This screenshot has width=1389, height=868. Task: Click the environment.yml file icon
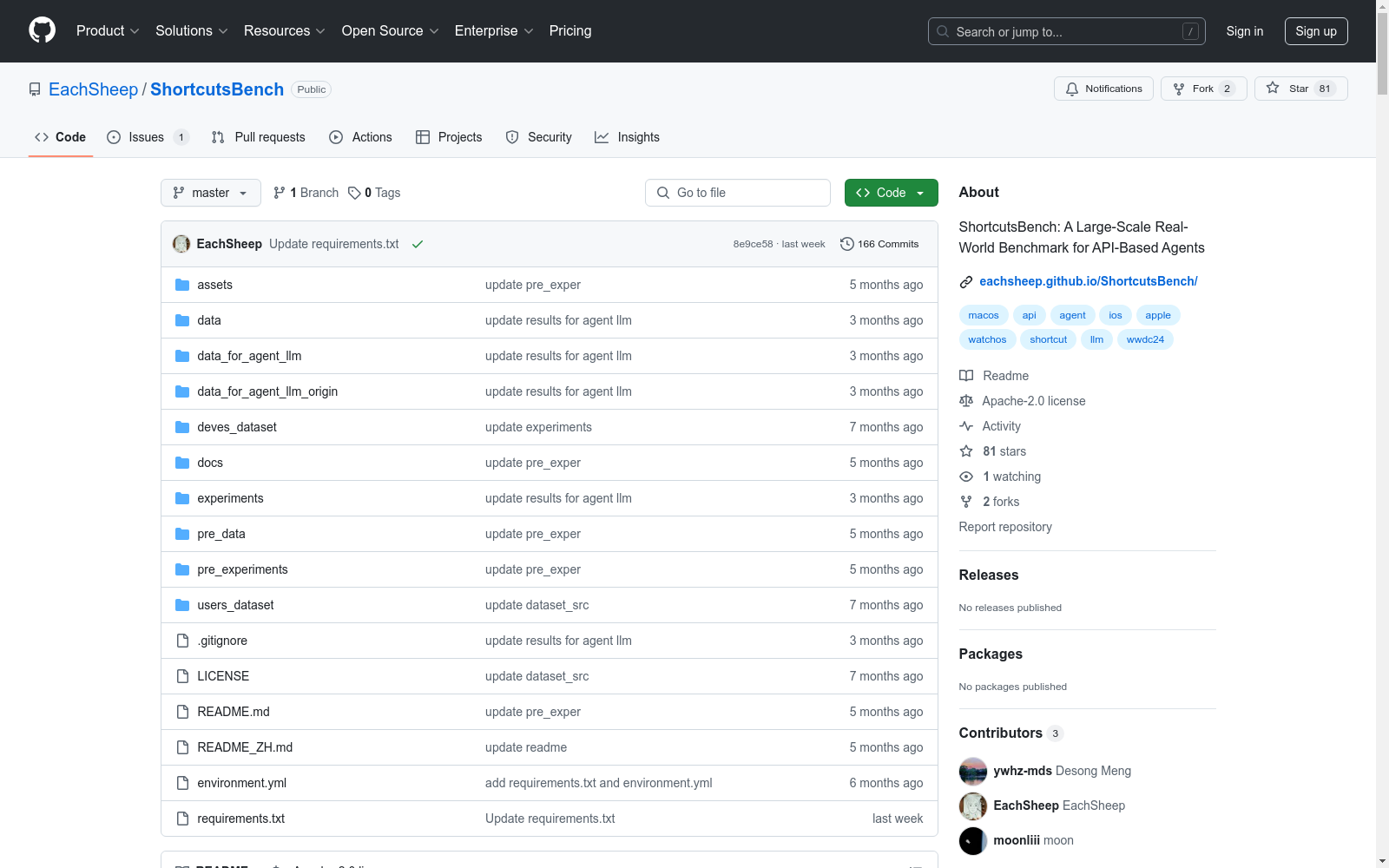pyautogui.click(x=182, y=783)
